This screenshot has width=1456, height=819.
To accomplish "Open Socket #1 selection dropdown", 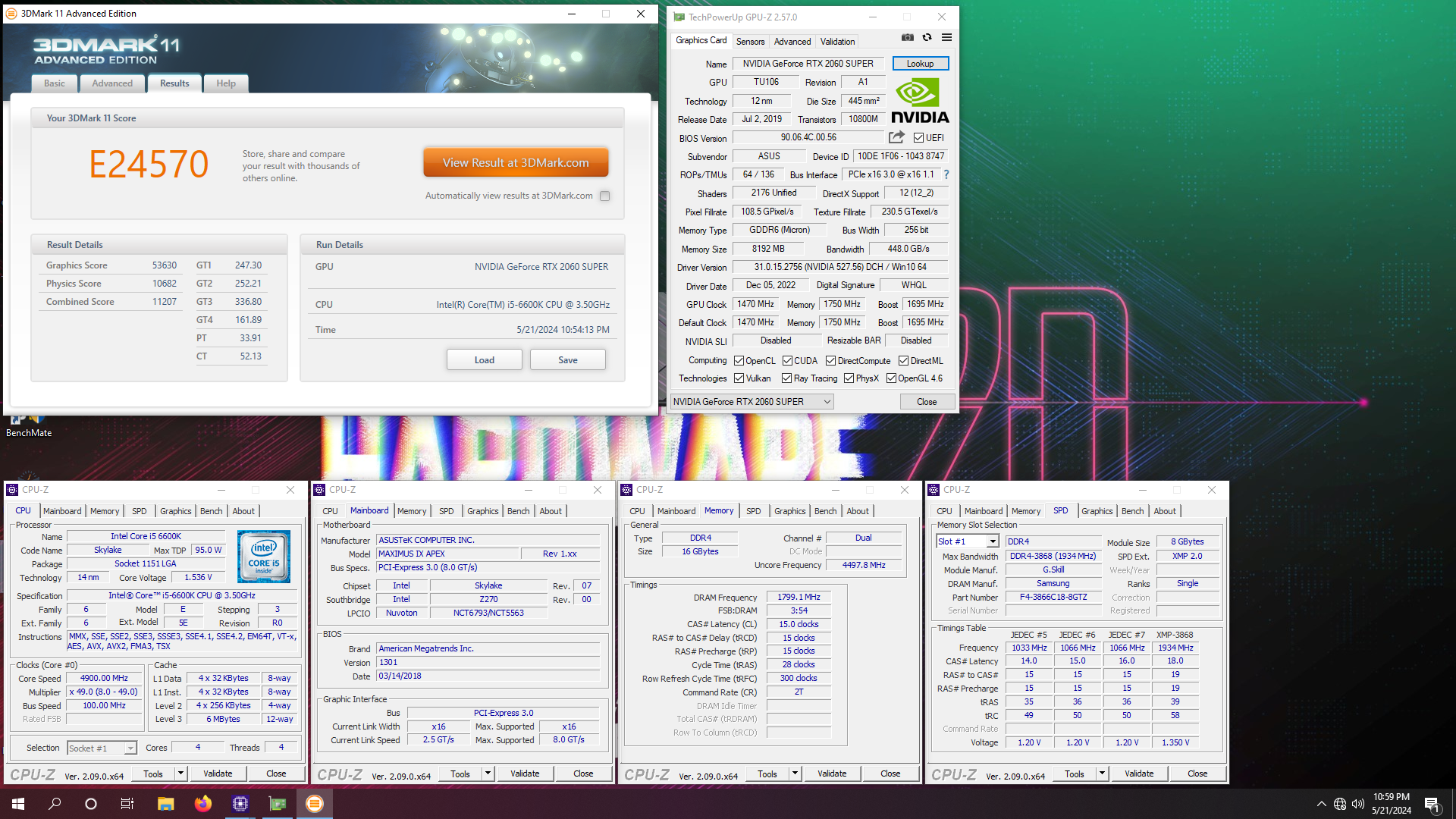I will 102,748.
